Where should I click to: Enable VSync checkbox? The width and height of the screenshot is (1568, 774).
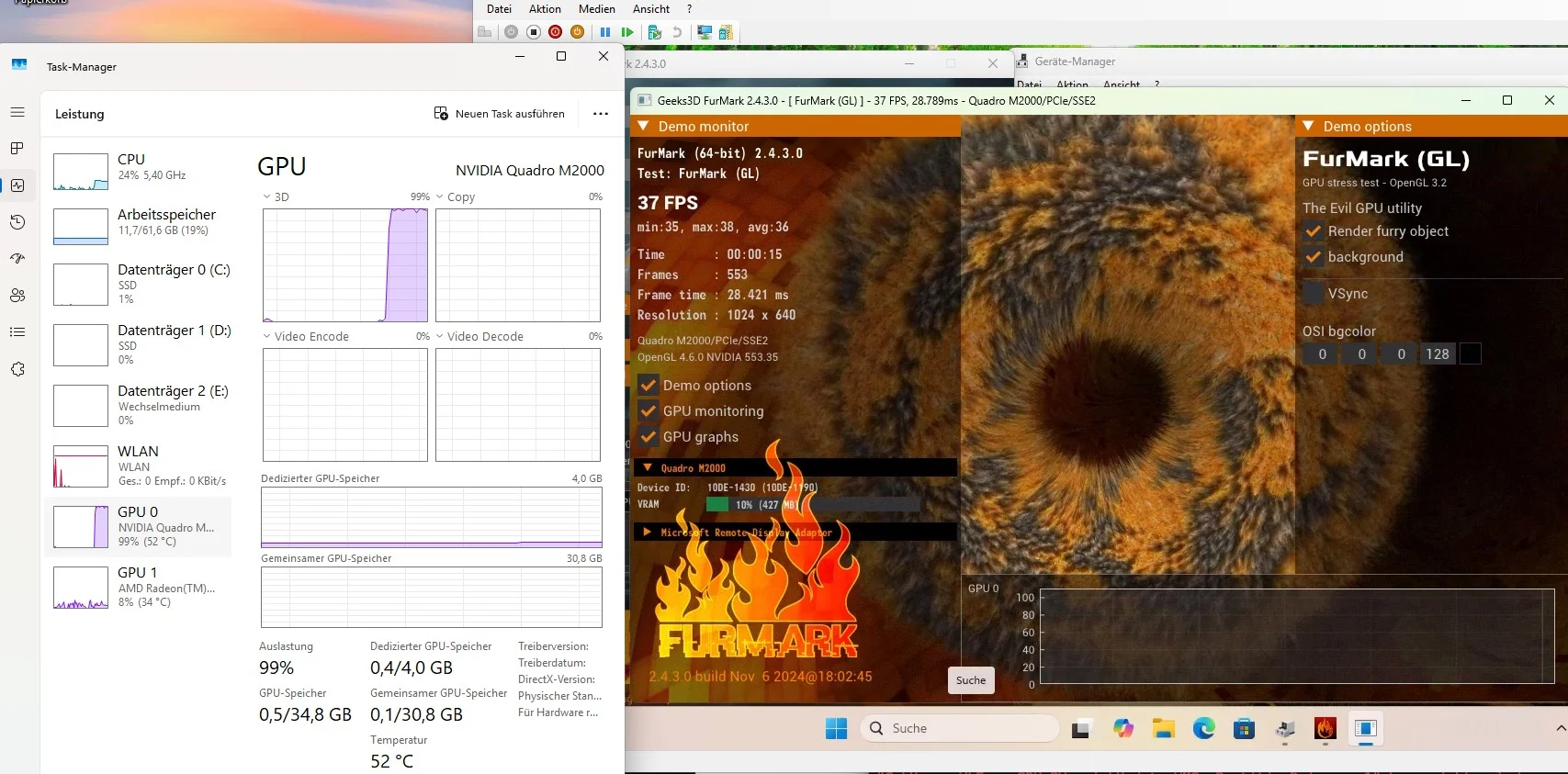[1314, 294]
